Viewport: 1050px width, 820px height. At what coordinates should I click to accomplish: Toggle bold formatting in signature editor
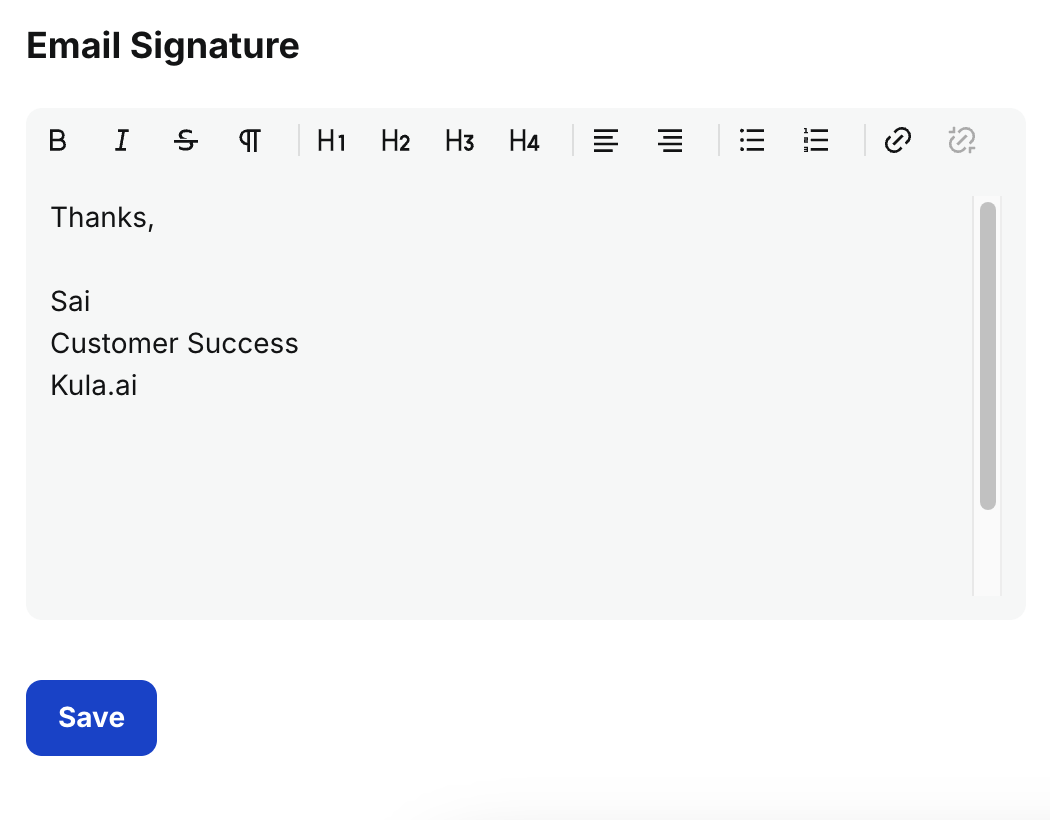pos(58,141)
